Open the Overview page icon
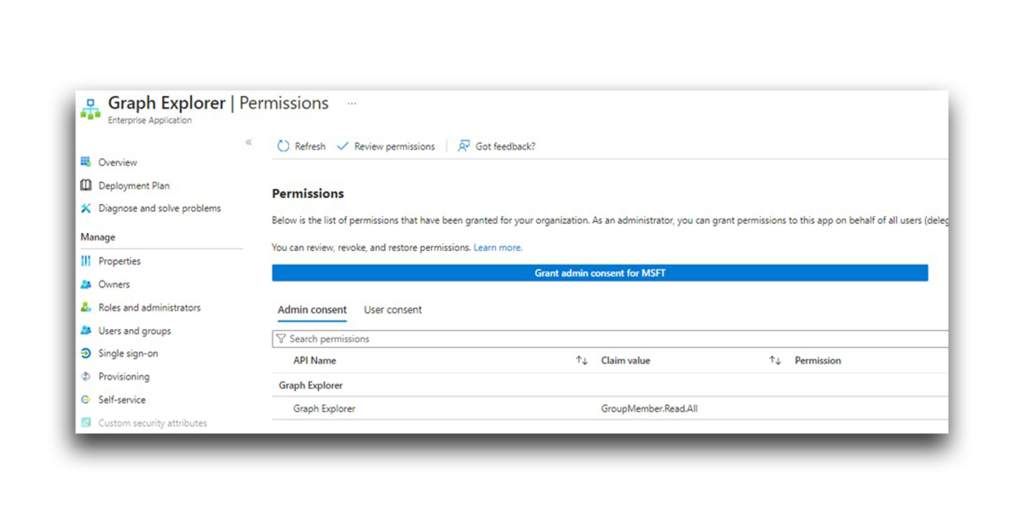This screenshot has width=1024, height=524. pyautogui.click(x=86, y=162)
